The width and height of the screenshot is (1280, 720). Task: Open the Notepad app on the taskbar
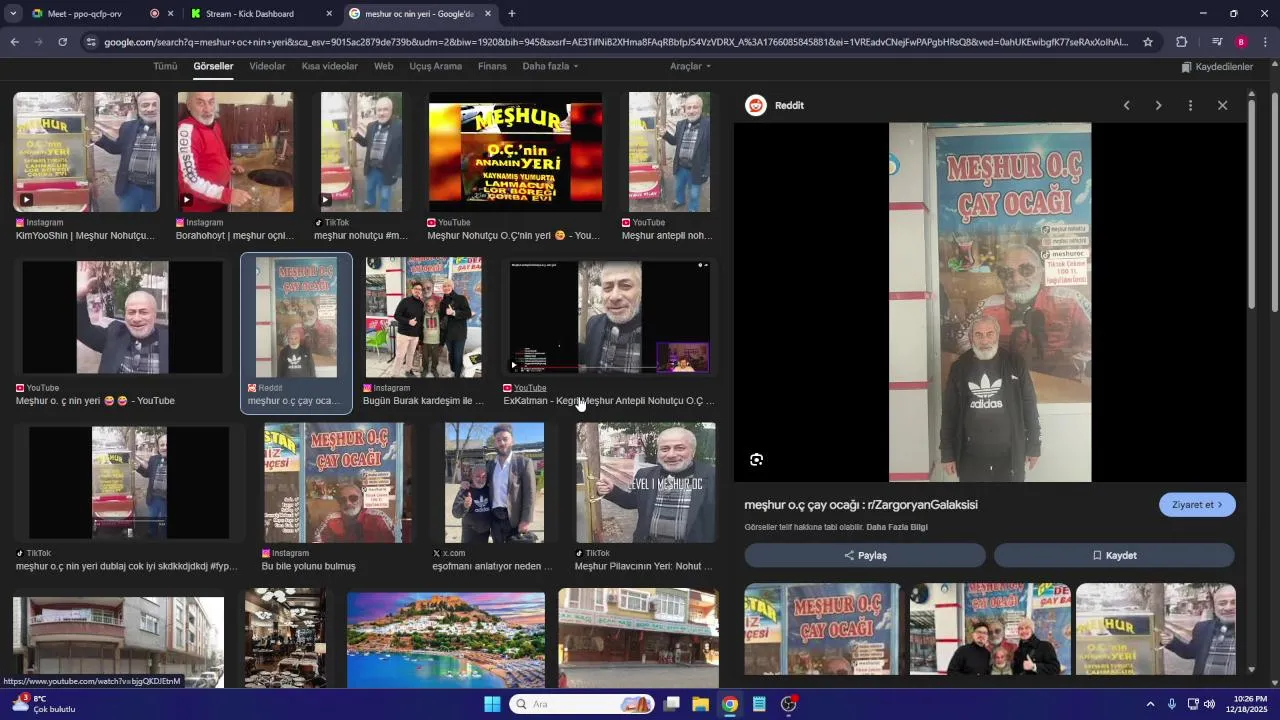tap(759, 704)
